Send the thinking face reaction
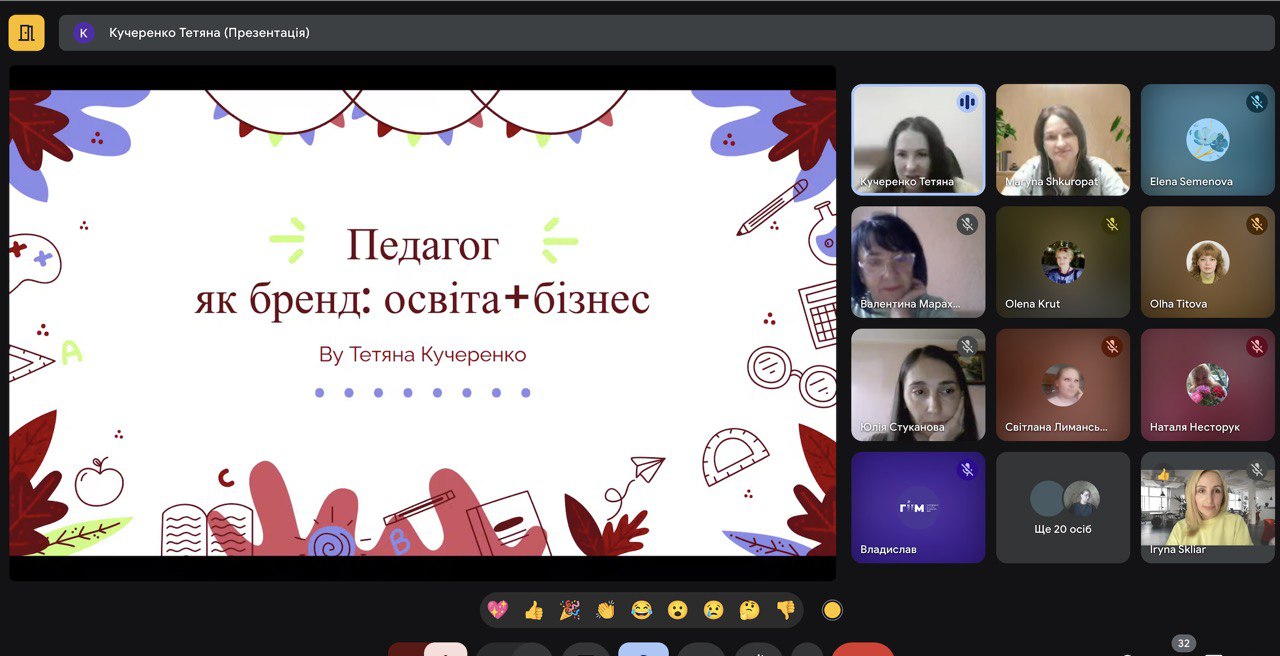Image resolution: width=1280 pixels, height=656 pixels. pyautogui.click(x=749, y=609)
